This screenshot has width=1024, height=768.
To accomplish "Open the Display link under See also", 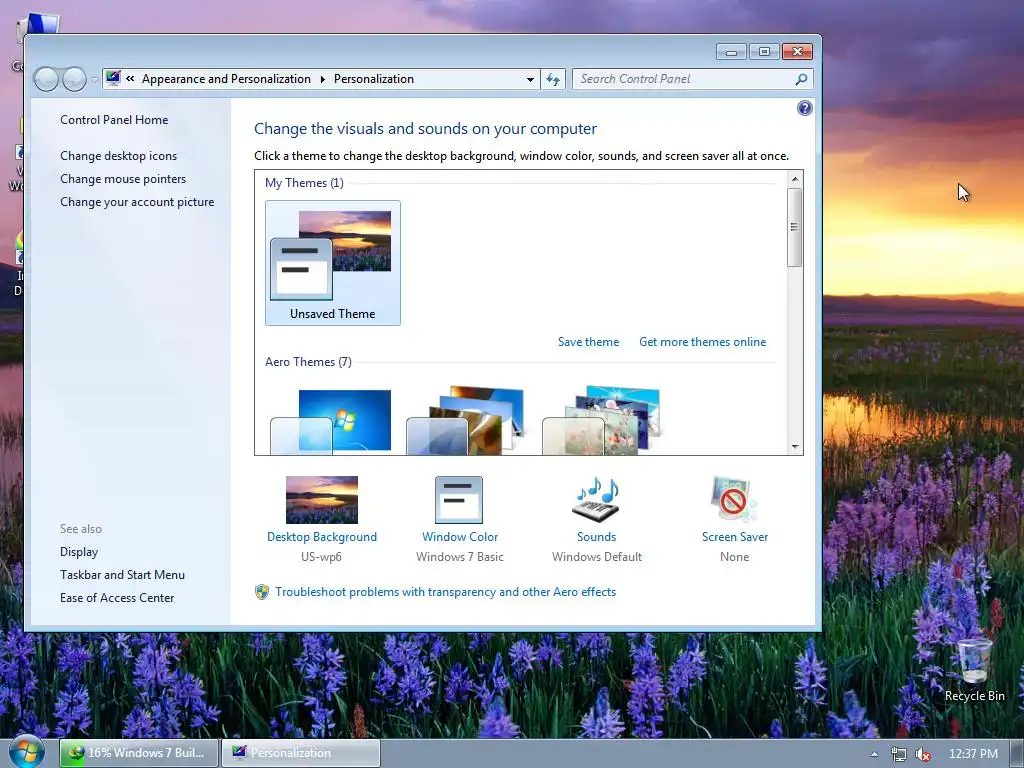I will click(x=79, y=552).
